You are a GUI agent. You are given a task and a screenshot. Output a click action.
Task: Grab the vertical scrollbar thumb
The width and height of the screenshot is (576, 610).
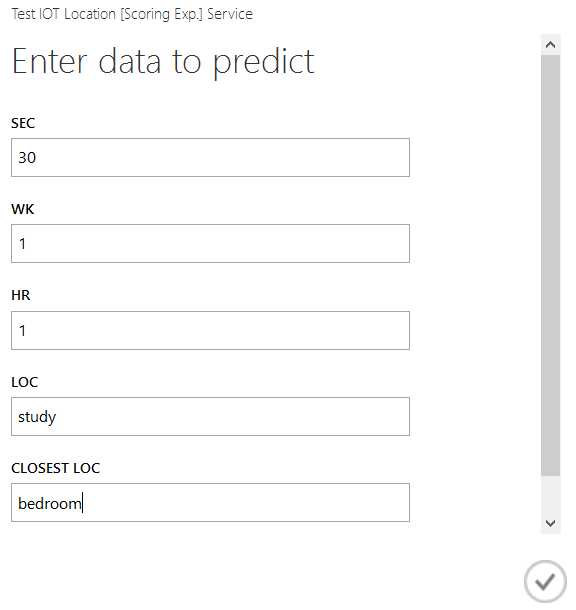550,265
